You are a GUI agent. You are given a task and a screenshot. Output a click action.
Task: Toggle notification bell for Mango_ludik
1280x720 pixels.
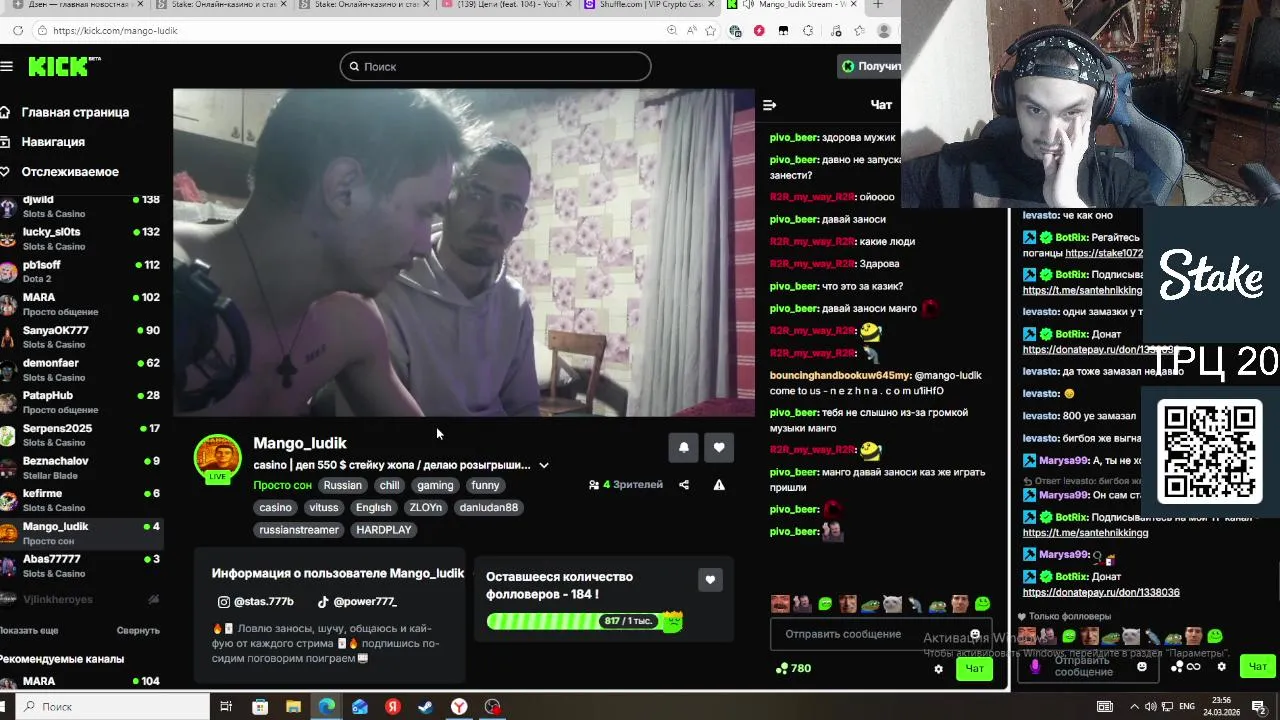tap(684, 447)
